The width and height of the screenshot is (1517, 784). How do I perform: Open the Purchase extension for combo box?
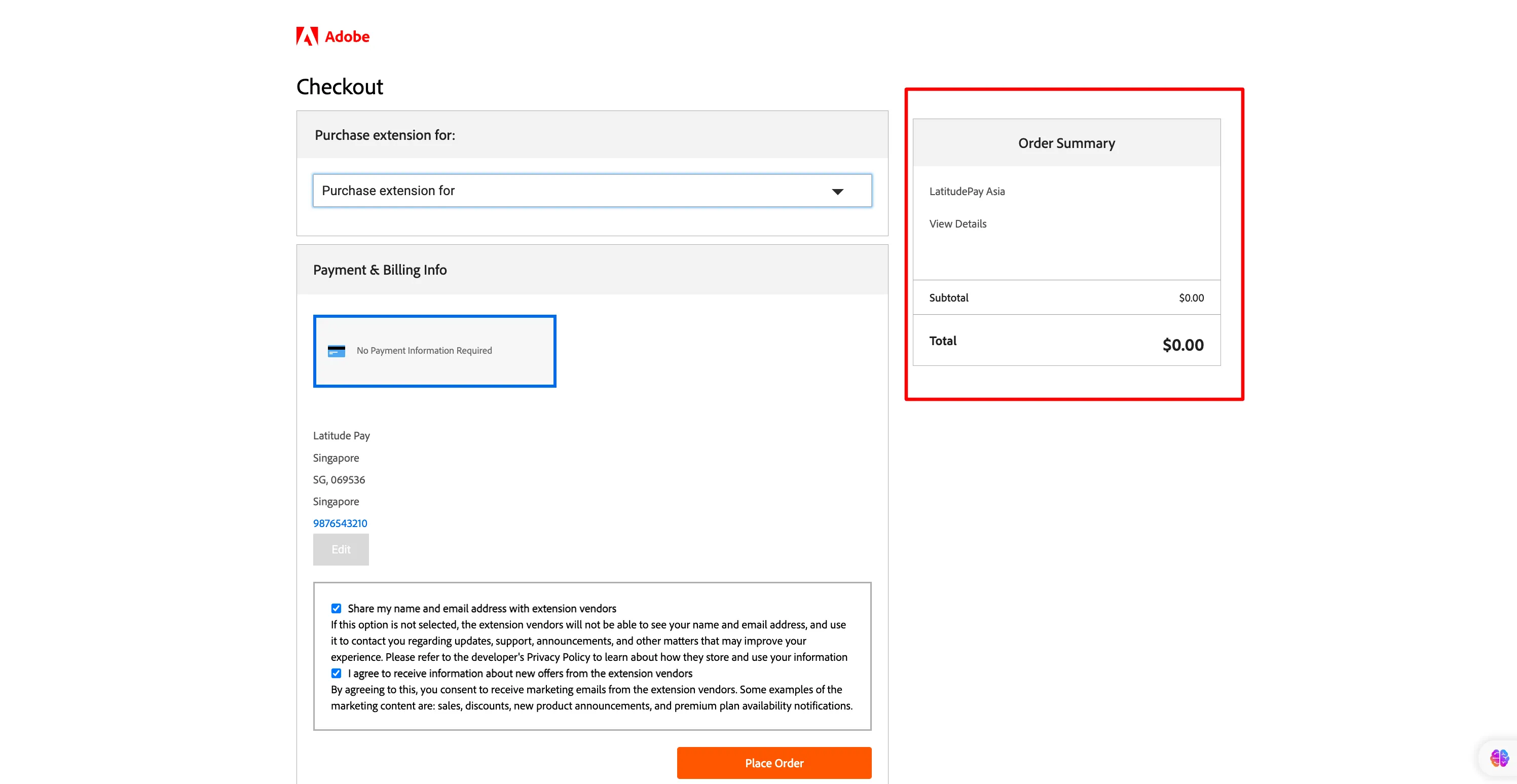(x=592, y=191)
